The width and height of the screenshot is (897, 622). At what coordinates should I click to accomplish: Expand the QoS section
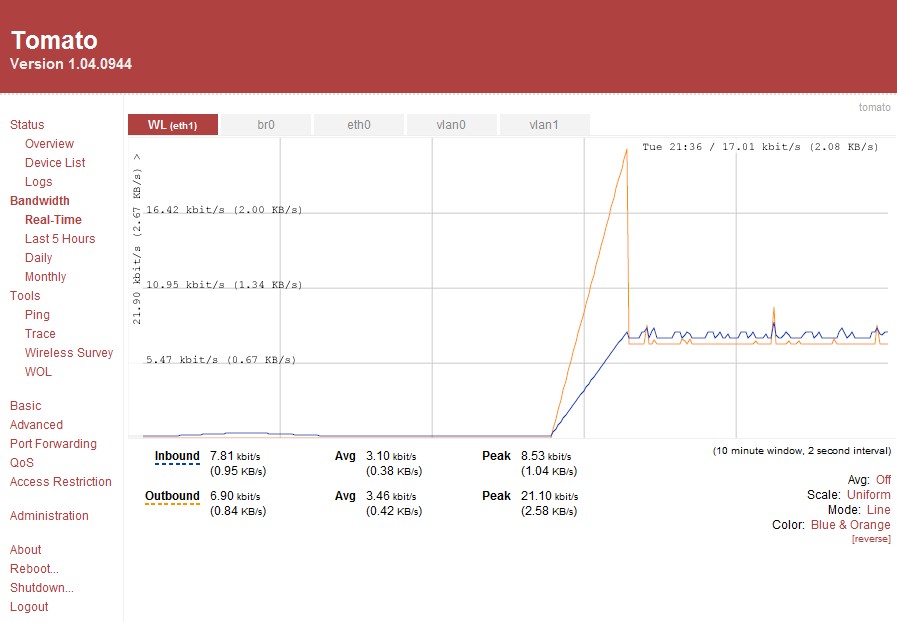tap(21, 463)
